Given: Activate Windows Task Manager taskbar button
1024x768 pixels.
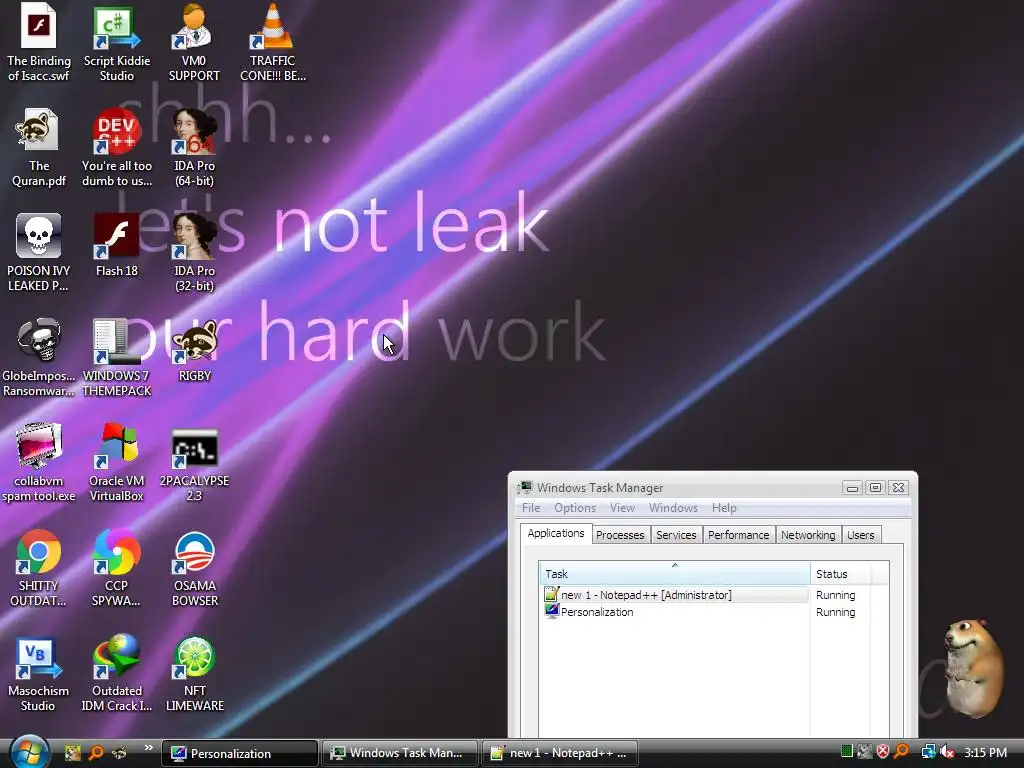Looking at the screenshot, I should [x=400, y=753].
